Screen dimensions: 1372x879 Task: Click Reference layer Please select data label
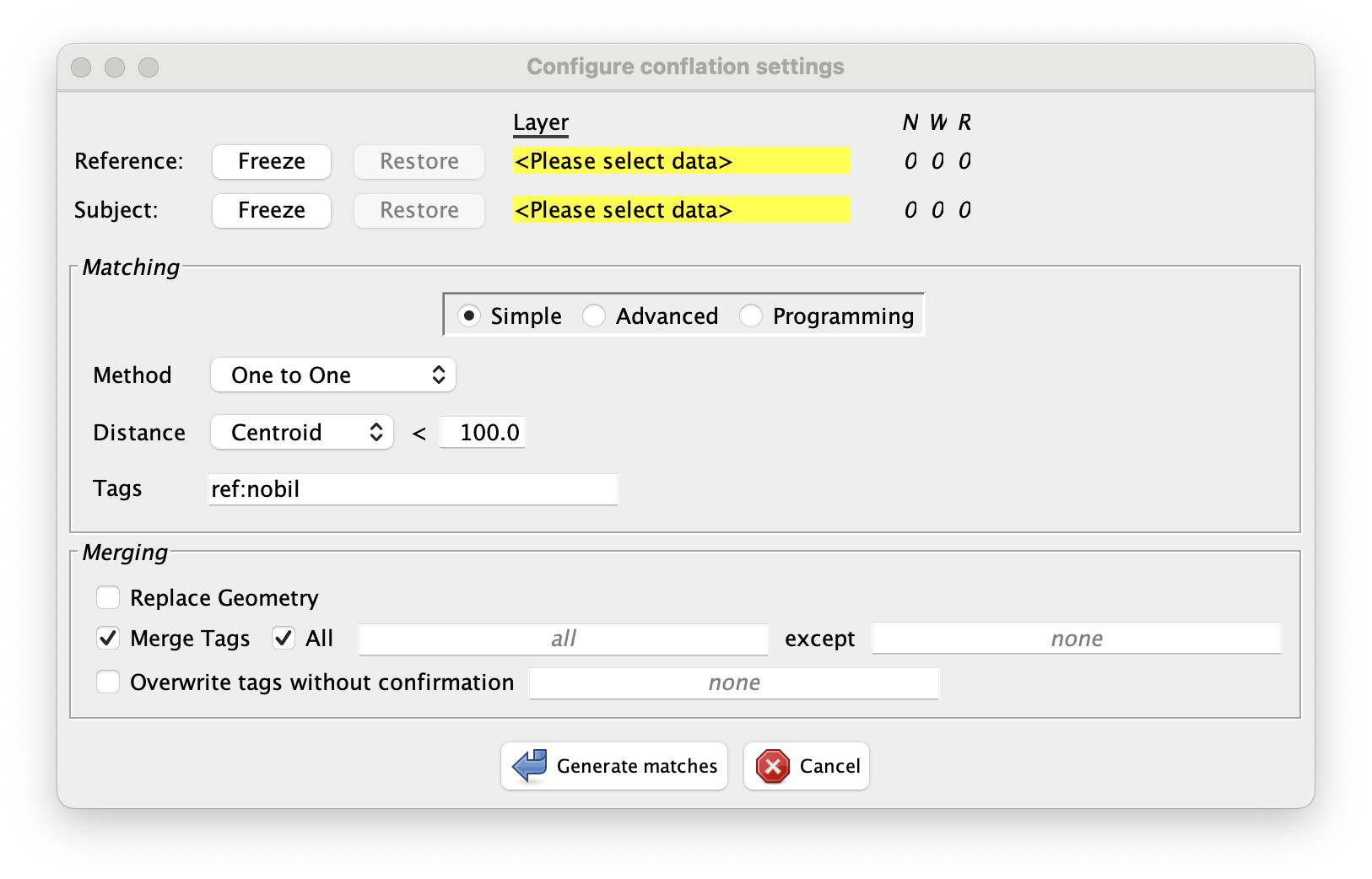681,160
